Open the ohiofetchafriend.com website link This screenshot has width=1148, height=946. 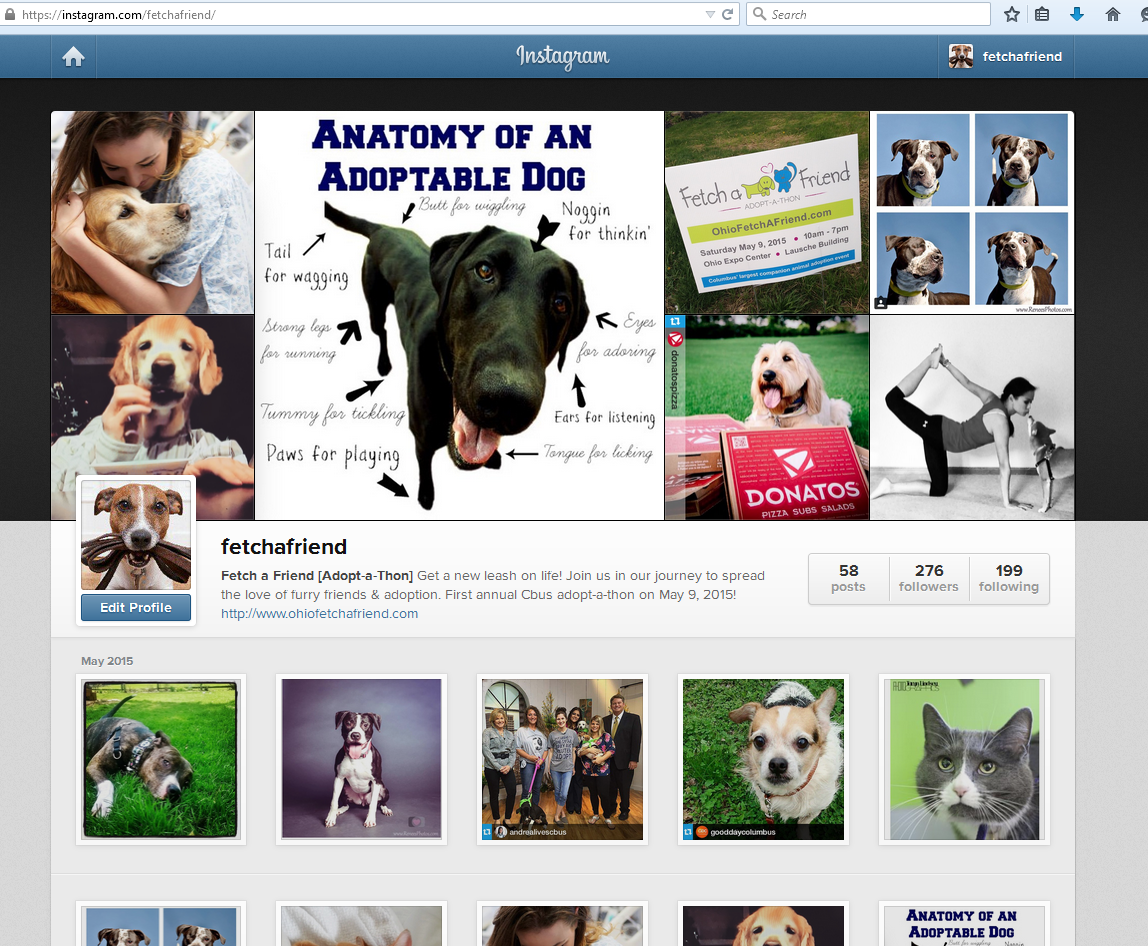pyautogui.click(x=319, y=613)
